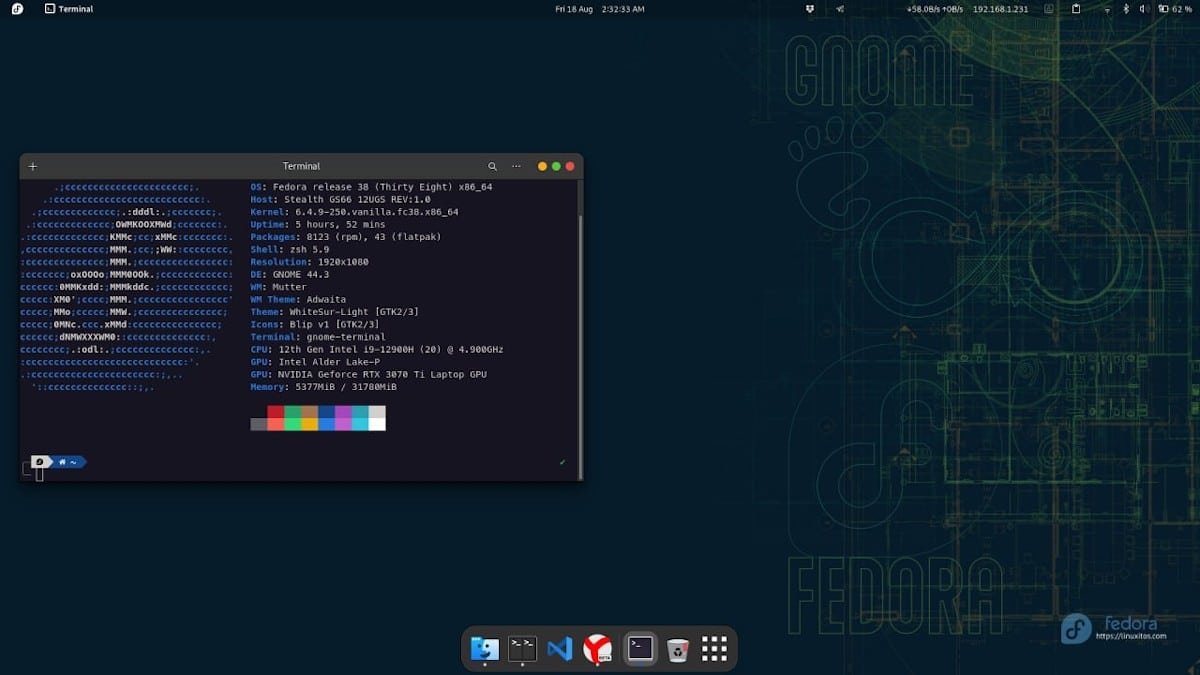1200x675 pixels.
Task: Click the yellow minimize button of Terminal
Action: [x=542, y=166]
